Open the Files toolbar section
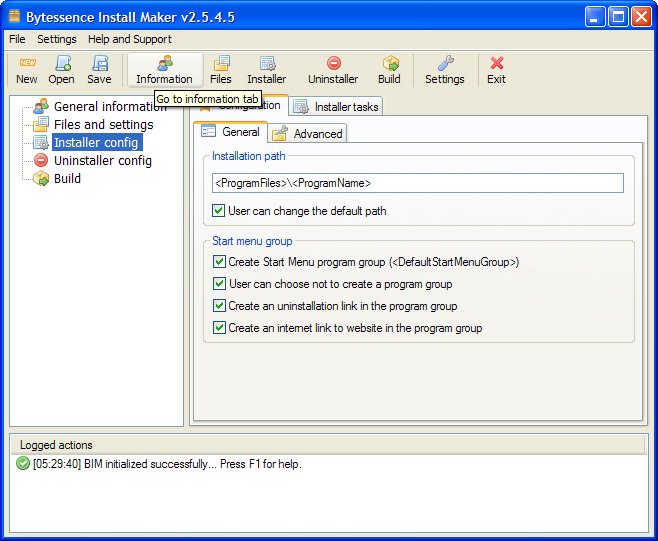The height and width of the screenshot is (541, 658). [221, 70]
